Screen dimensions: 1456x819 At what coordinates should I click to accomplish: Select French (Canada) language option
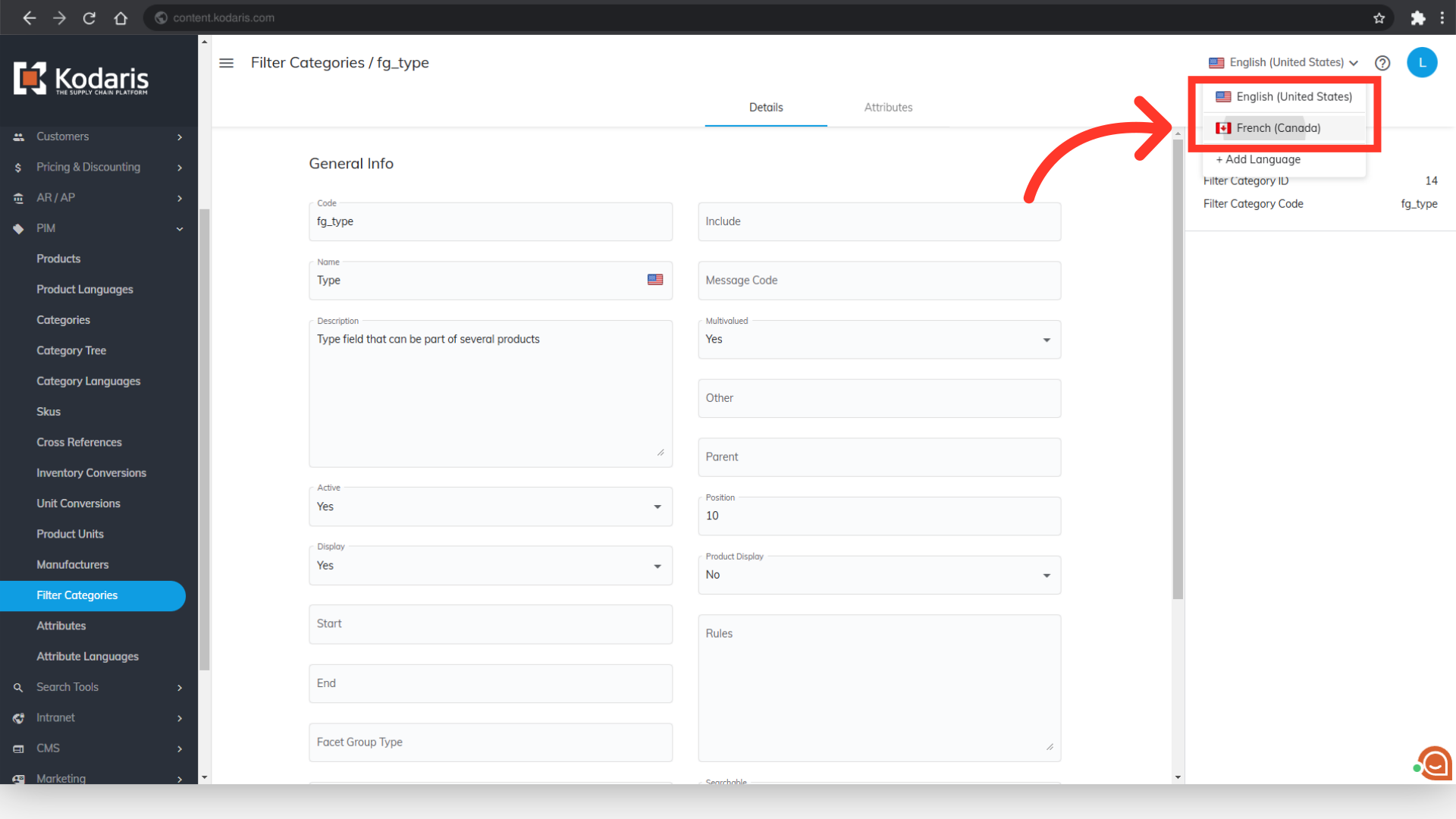point(1278,128)
